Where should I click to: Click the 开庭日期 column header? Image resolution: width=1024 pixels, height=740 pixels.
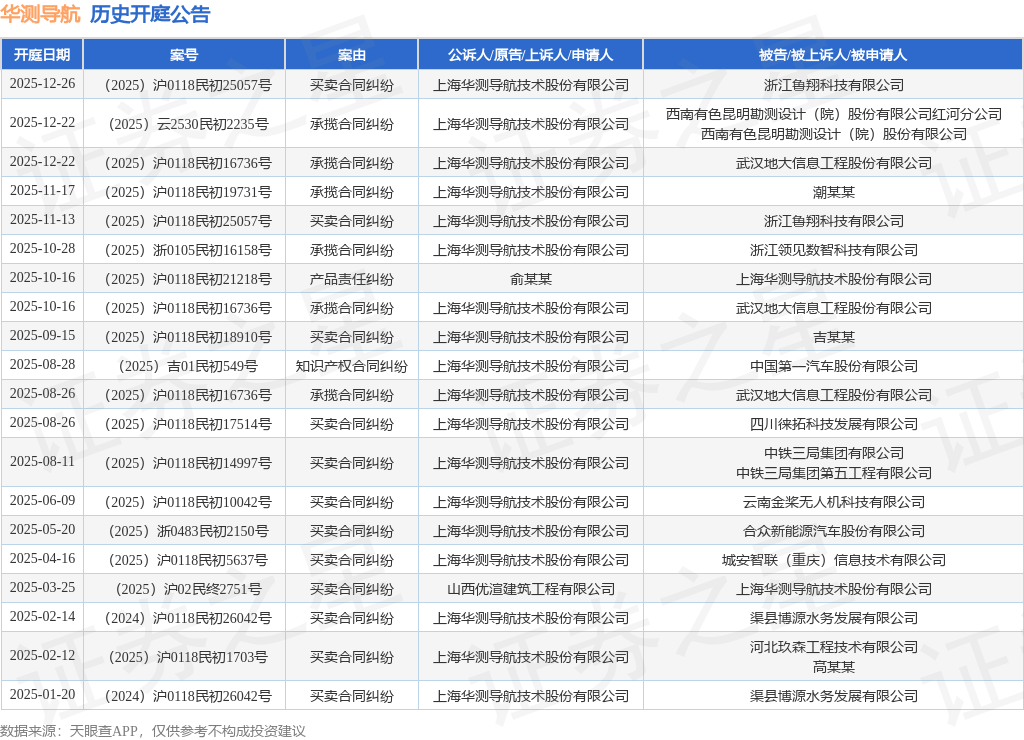point(42,55)
